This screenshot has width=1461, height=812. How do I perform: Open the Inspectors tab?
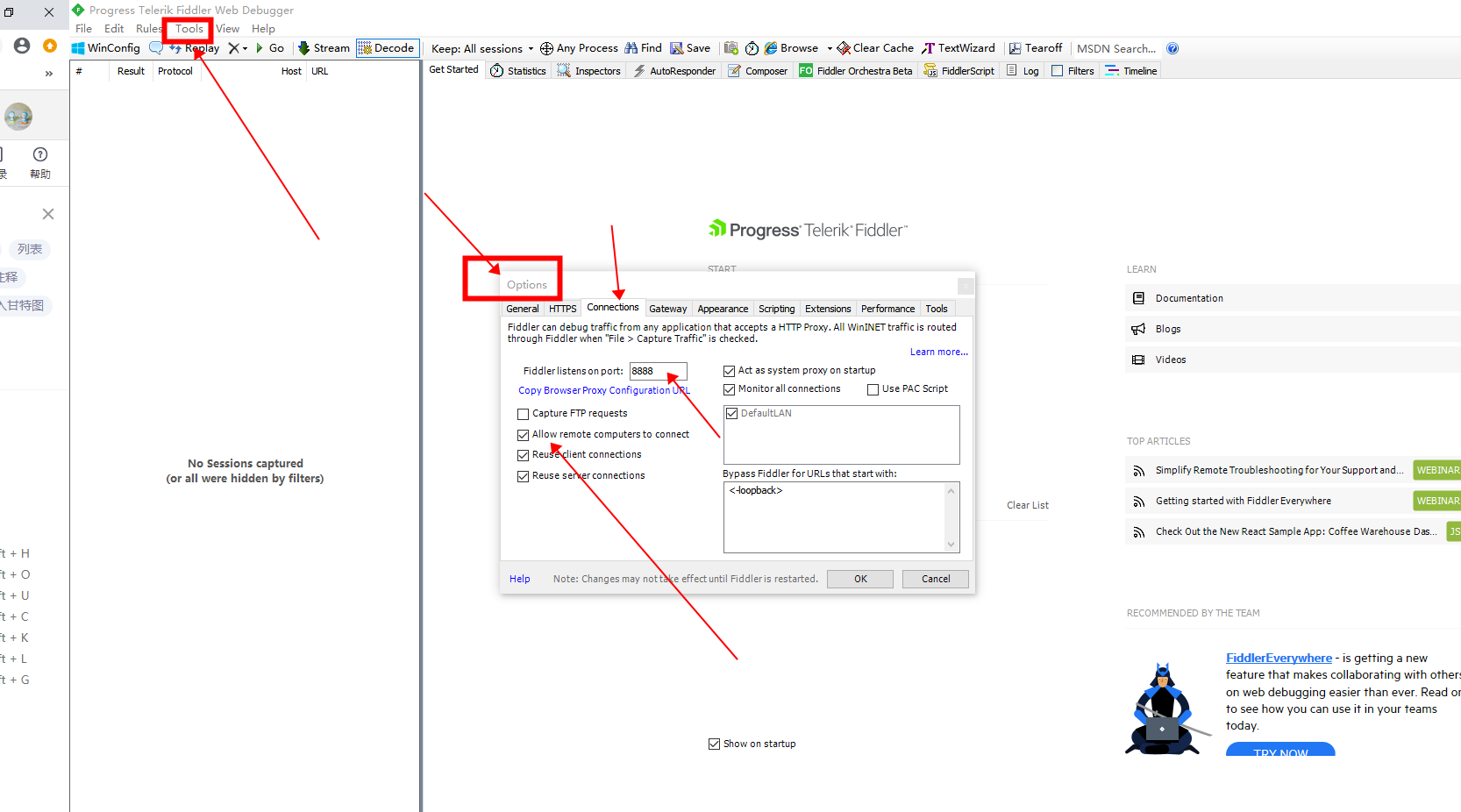588,71
